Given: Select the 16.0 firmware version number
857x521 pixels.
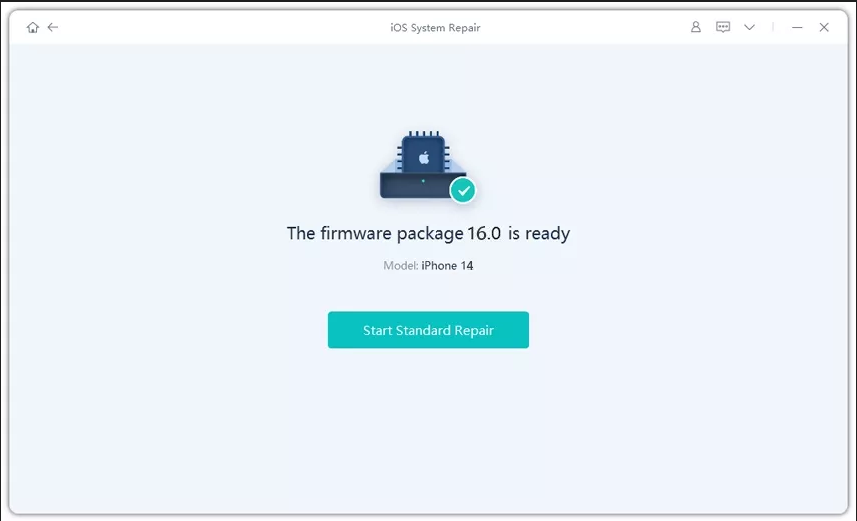Looking at the screenshot, I should (484, 234).
